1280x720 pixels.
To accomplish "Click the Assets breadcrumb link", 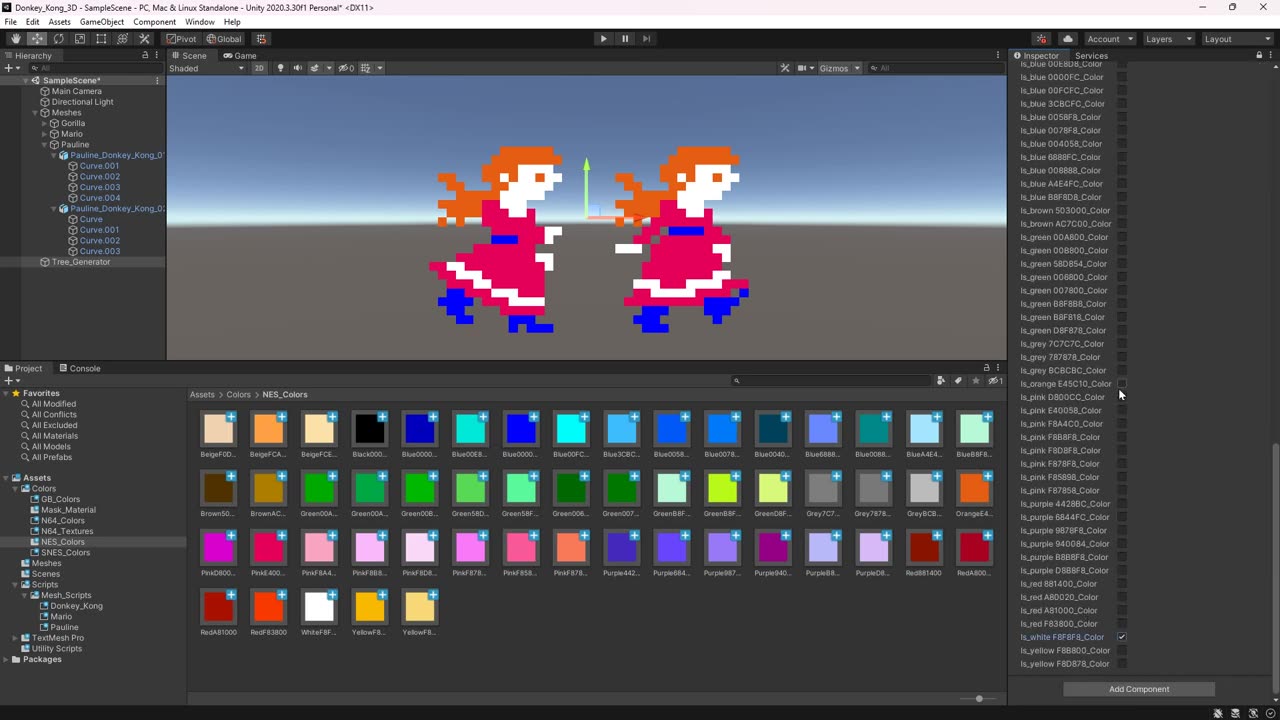I will [x=202, y=395].
